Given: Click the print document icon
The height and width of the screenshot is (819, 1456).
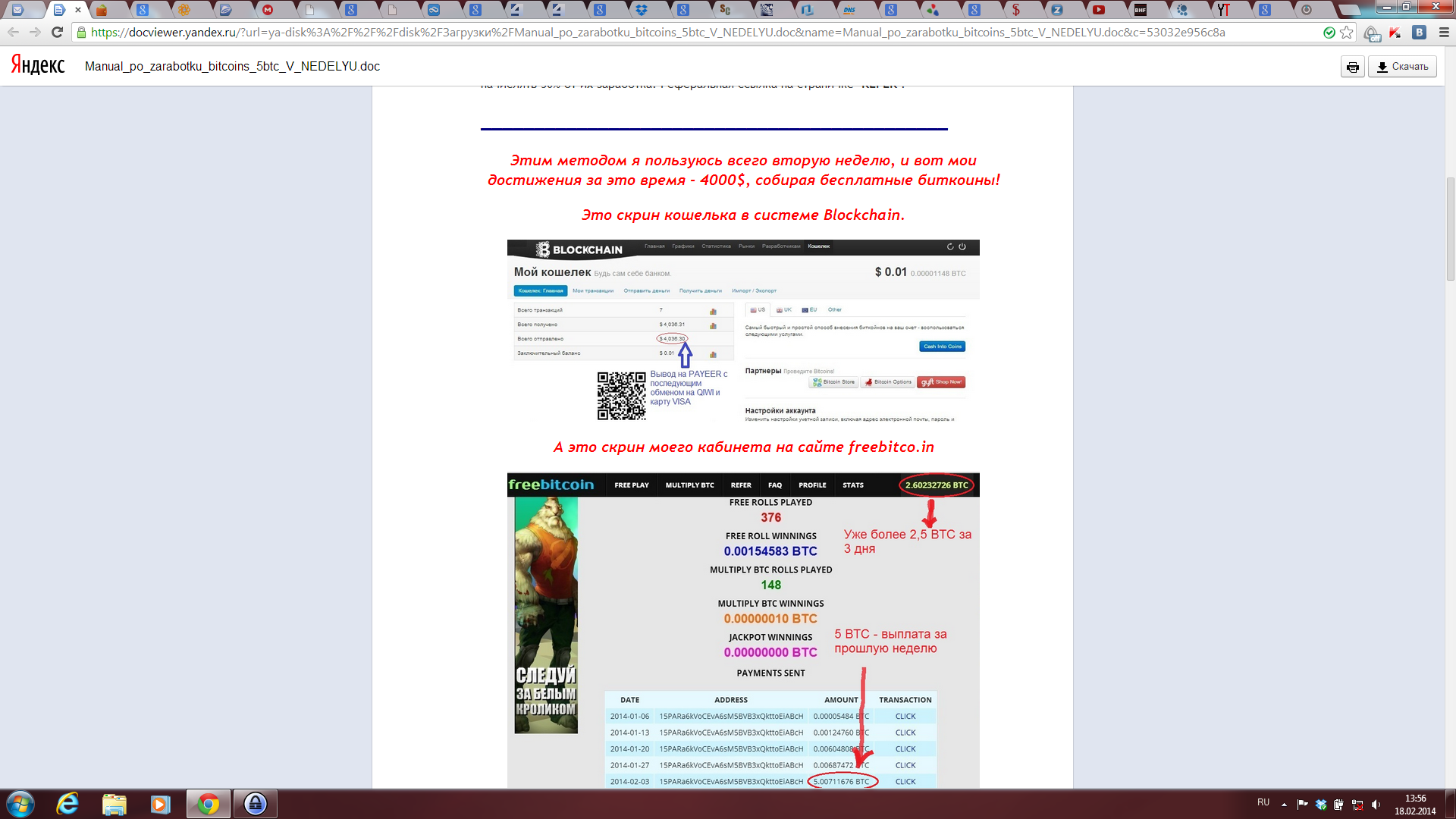Looking at the screenshot, I should [1352, 67].
